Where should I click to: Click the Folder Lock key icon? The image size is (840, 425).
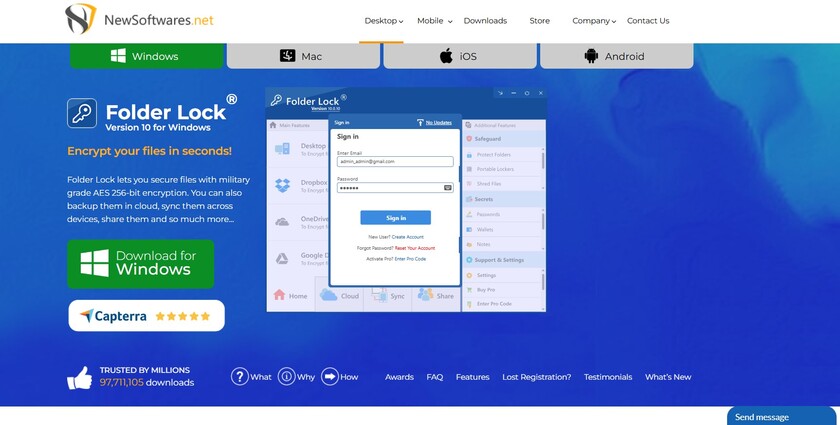82,113
